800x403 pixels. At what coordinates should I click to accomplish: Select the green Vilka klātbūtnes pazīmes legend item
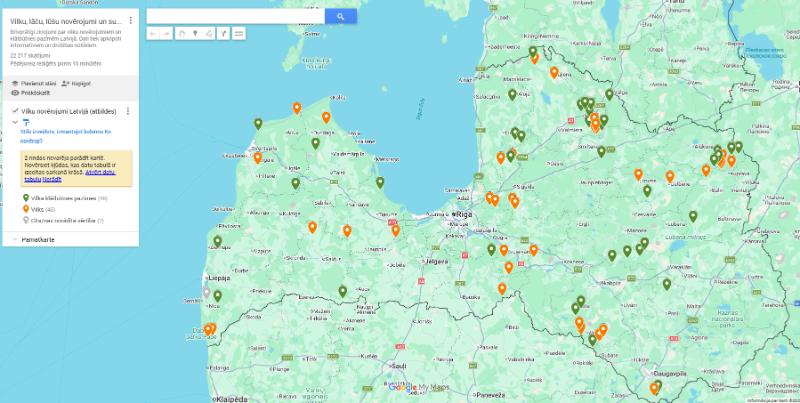tap(62, 199)
